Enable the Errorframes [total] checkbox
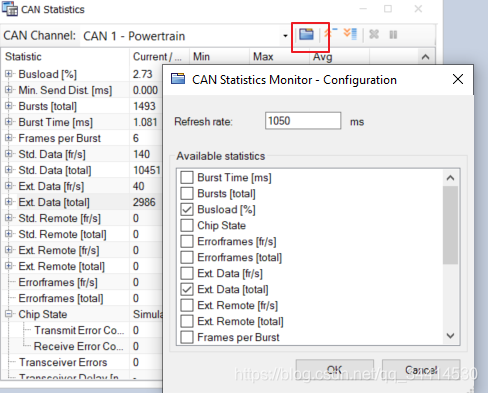Image resolution: width=488 pixels, height=393 pixels. click(x=187, y=257)
